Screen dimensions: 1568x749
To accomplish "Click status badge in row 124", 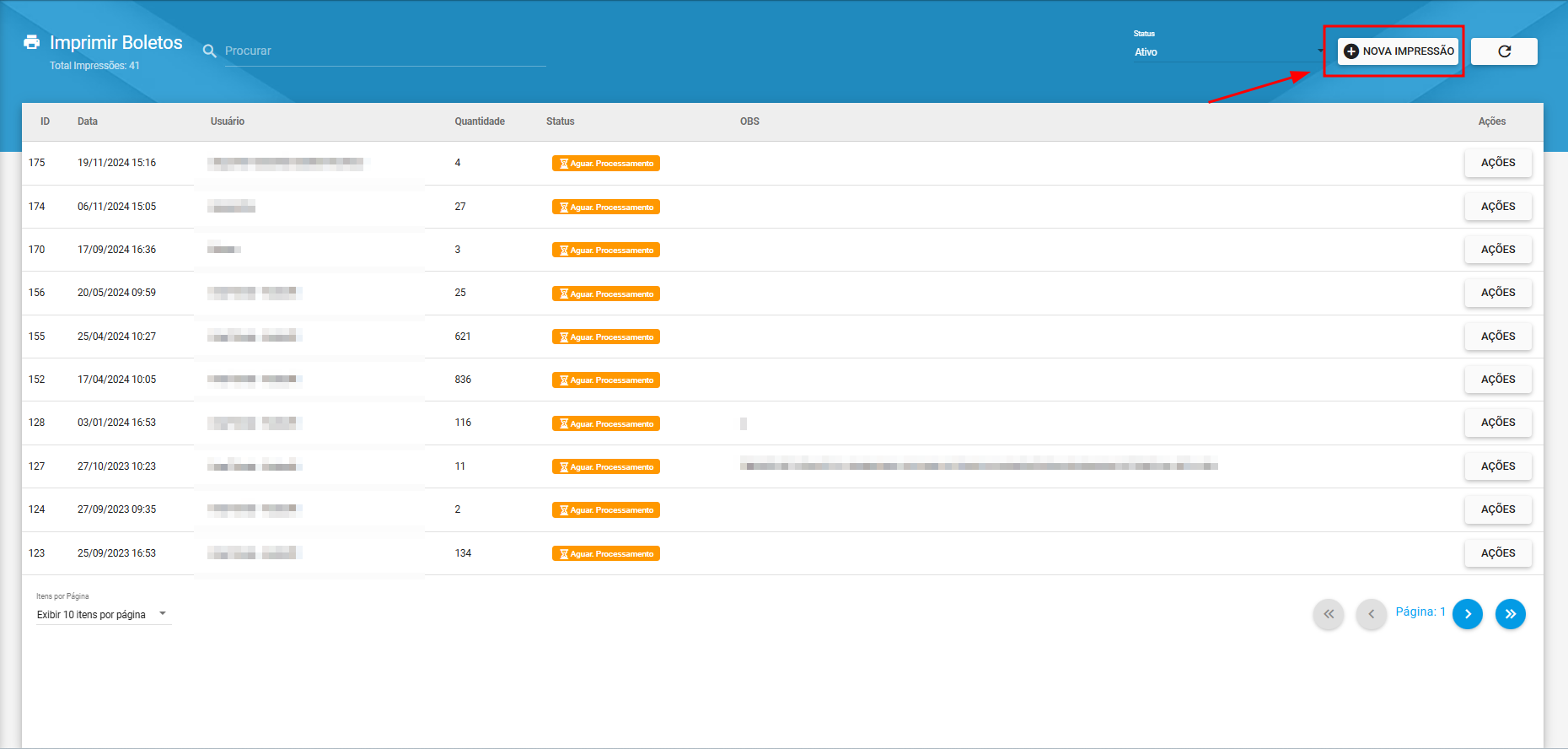I will coord(606,510).
